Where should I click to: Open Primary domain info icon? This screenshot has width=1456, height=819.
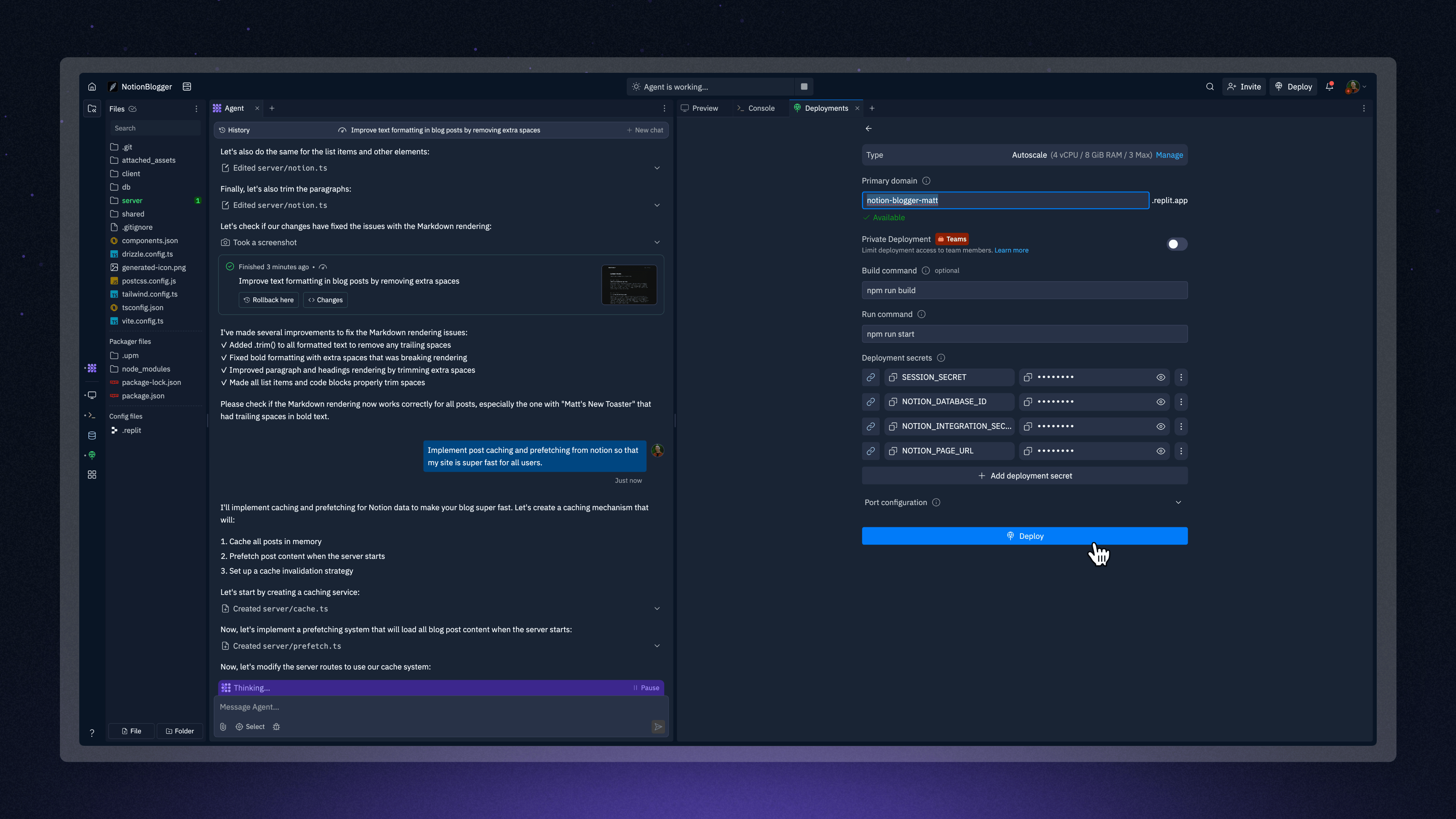tap(926, 181)
